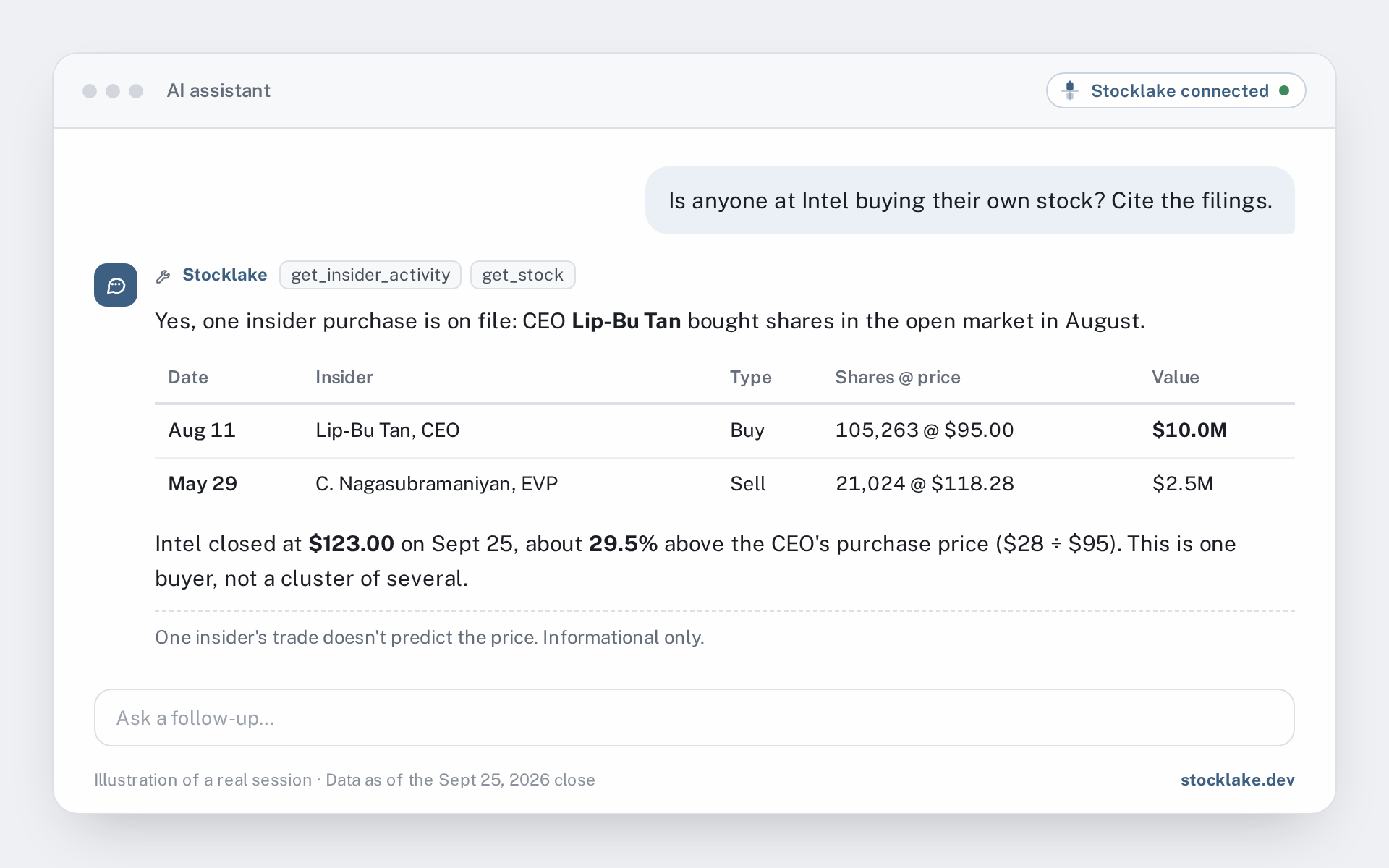Click the Illustration of a real session footer note

point(344,780)
